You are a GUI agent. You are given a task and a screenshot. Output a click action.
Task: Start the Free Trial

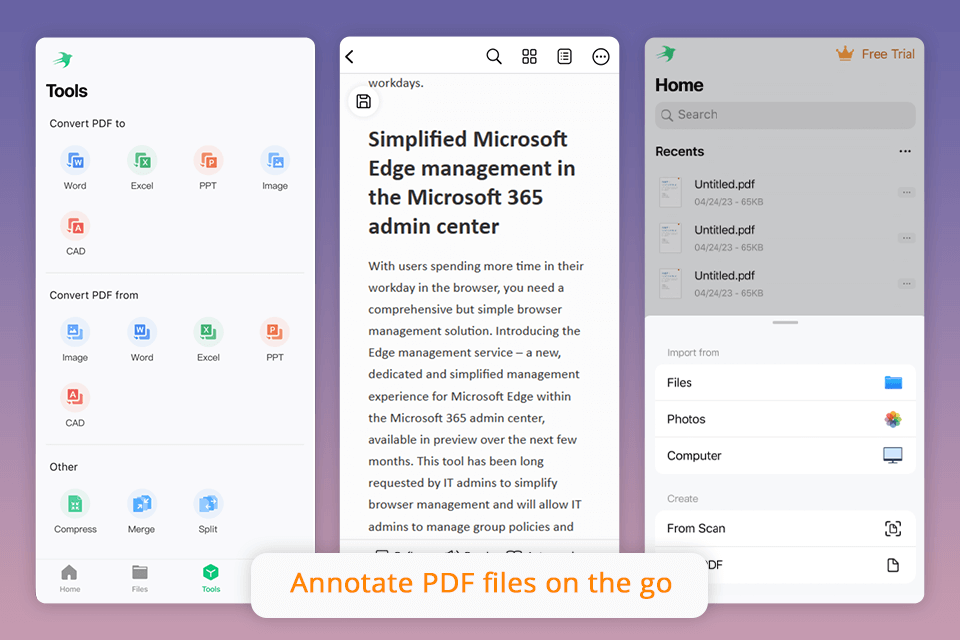(876, 54)
